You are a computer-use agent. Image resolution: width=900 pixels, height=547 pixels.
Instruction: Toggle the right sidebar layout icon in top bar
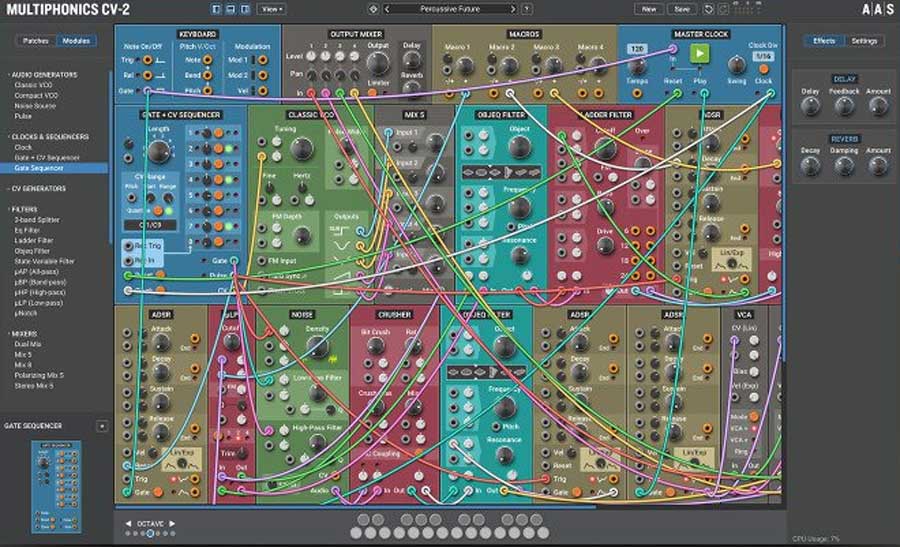[x=245, y=9]
